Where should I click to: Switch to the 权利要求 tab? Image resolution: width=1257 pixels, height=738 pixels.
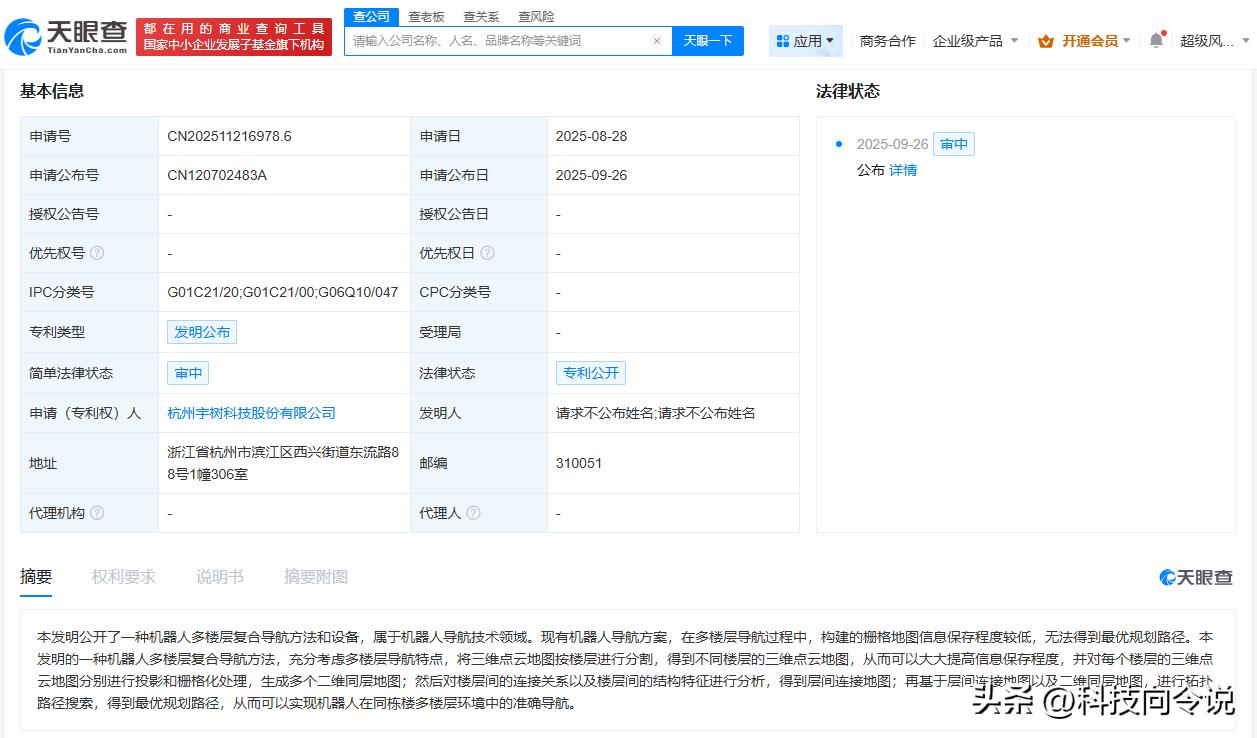click(124, 577)
